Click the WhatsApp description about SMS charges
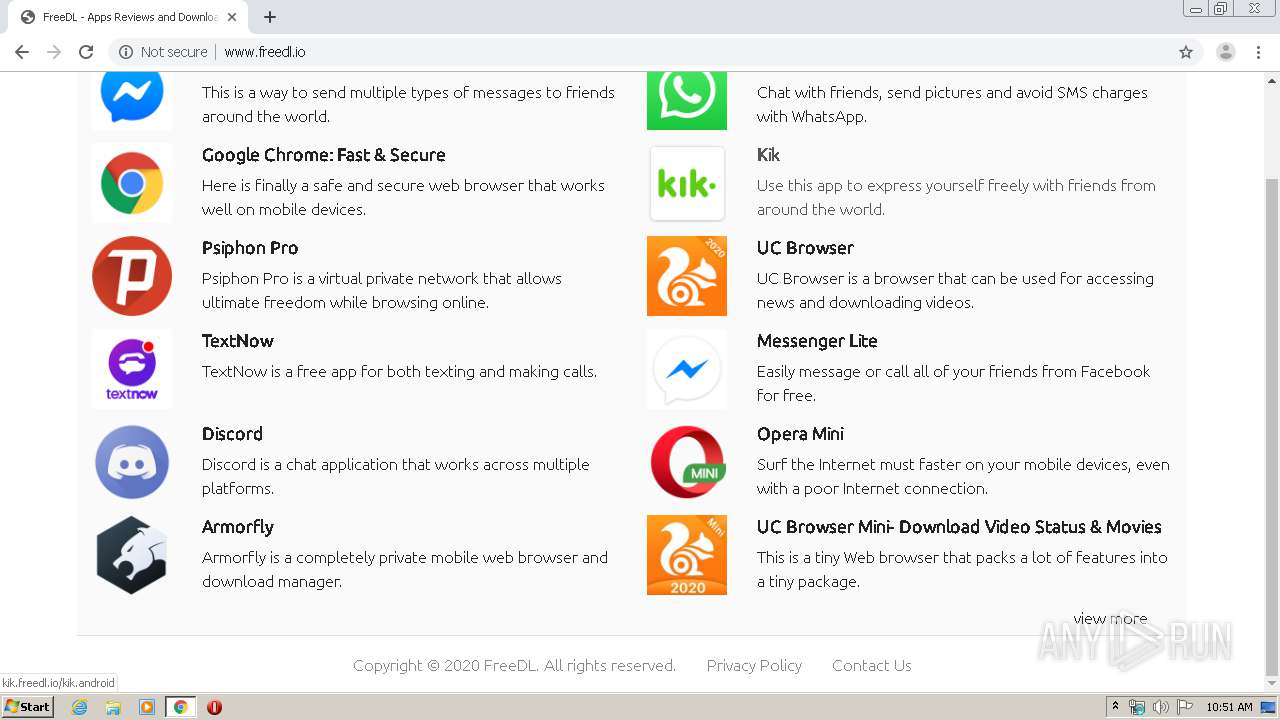The image size is (1280, 720). [x=952, y=104]
